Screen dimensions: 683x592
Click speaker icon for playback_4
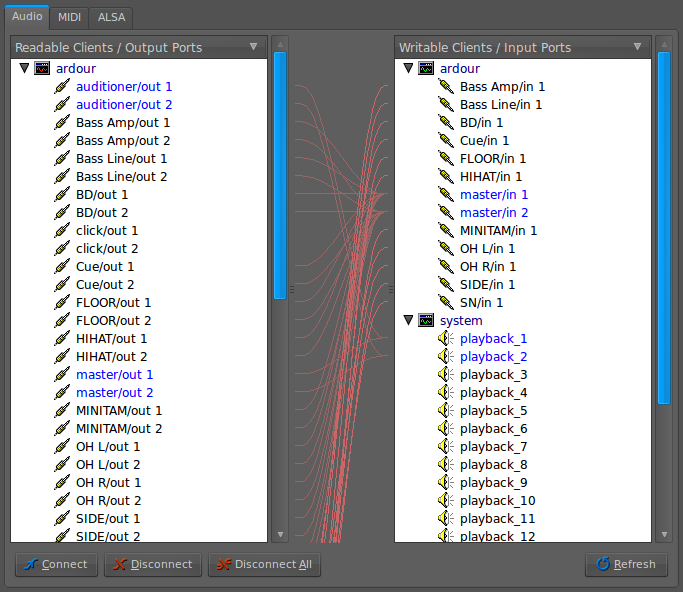click(446, 392)
